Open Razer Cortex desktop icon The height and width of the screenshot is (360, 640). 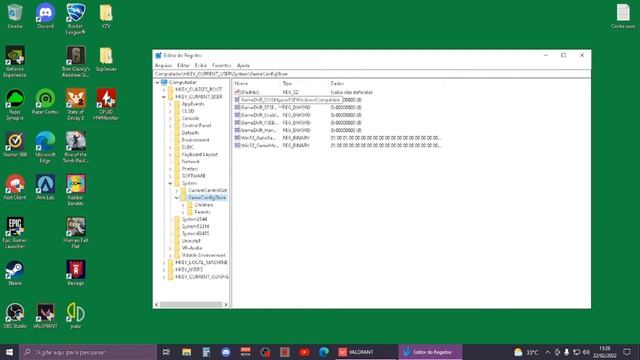click(x=45, y=102)
